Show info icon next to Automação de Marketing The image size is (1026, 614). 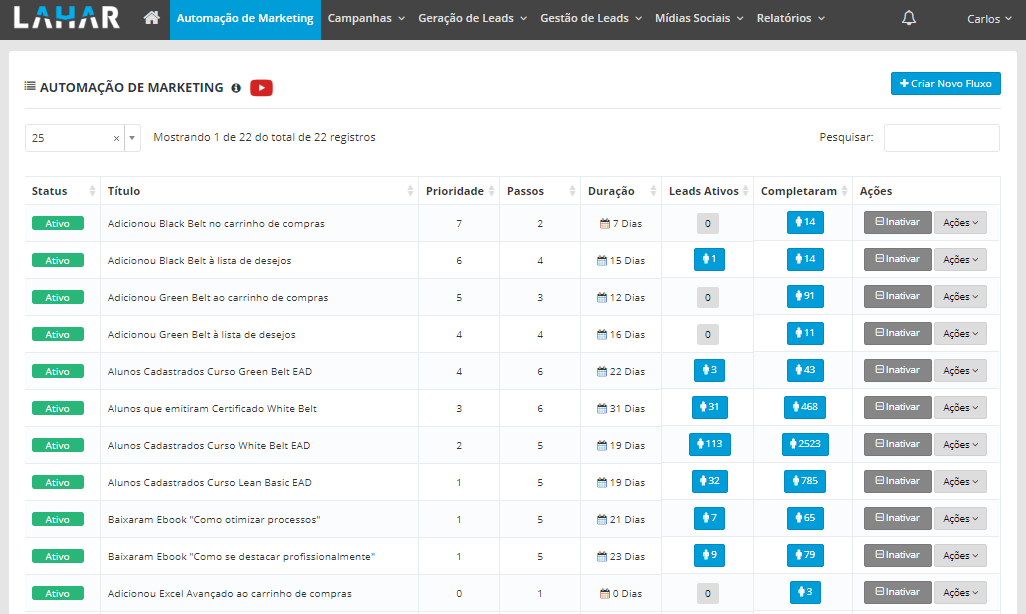236,88
